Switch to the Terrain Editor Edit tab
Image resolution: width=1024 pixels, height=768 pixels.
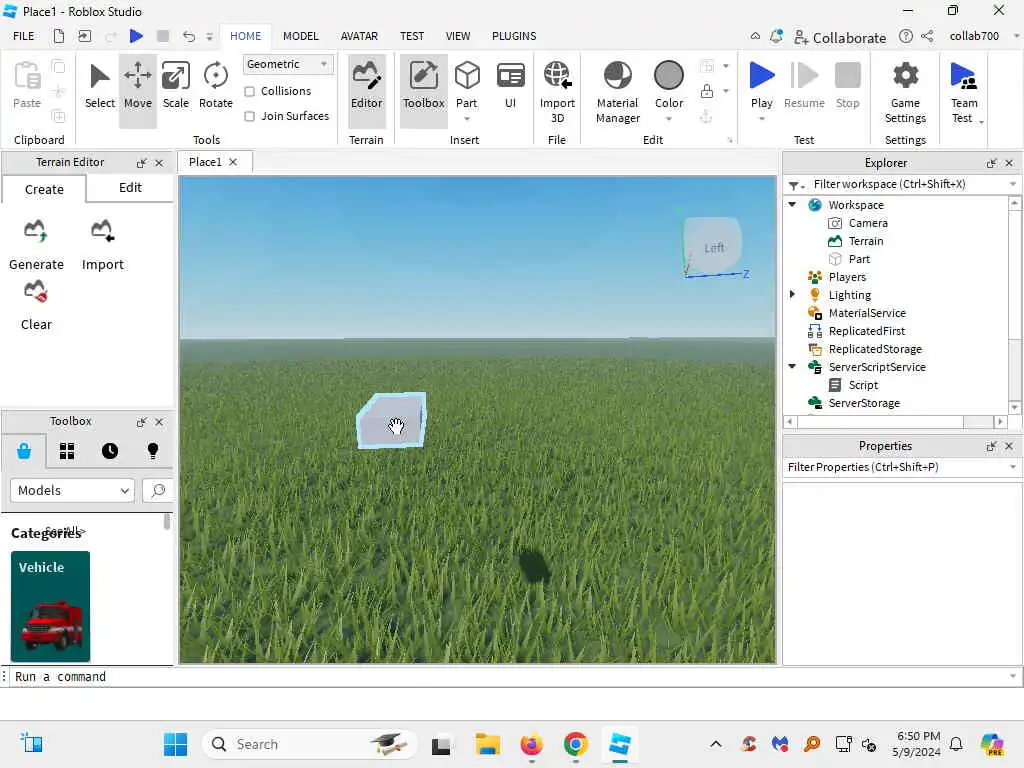(130, 188)
